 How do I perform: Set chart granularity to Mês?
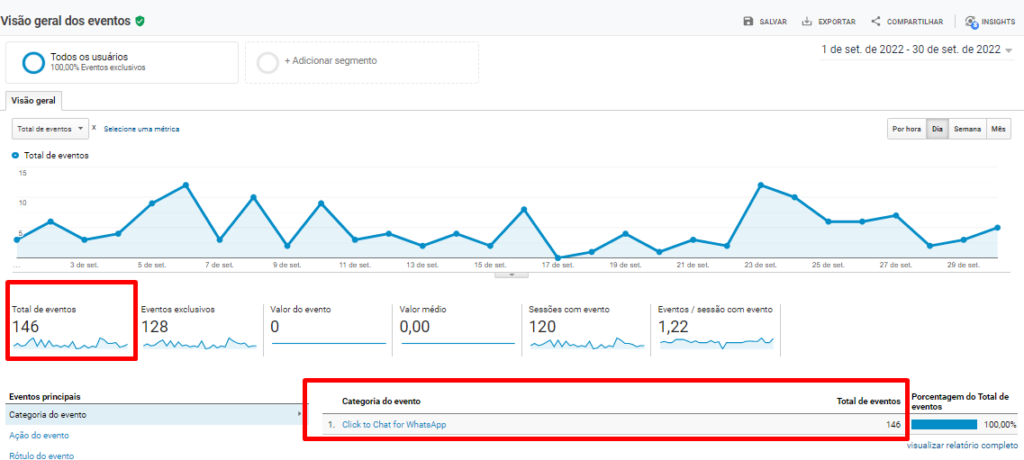tap(998, 129)
